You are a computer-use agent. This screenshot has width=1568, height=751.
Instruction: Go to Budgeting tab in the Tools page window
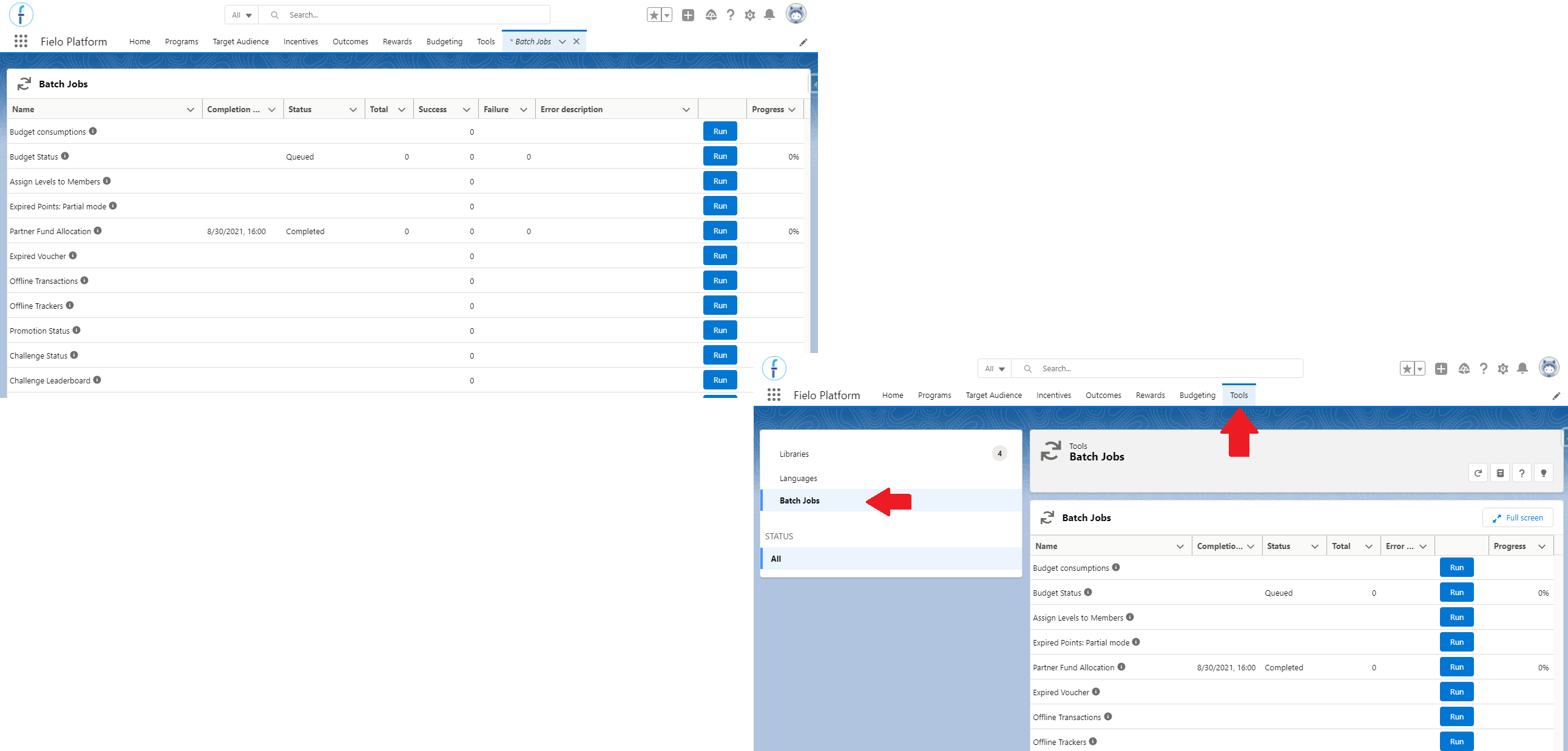click(1197, 395)
